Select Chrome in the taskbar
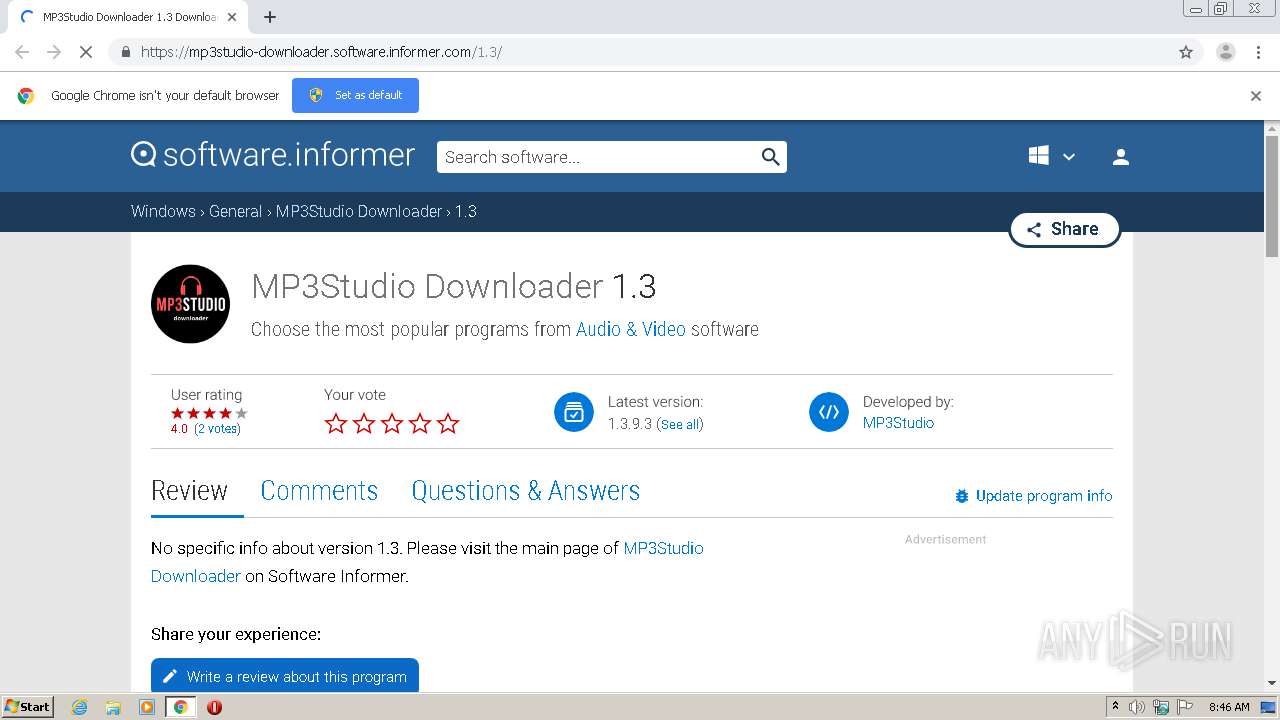The height and width of the screenshot is (720, 1280). 180,707
